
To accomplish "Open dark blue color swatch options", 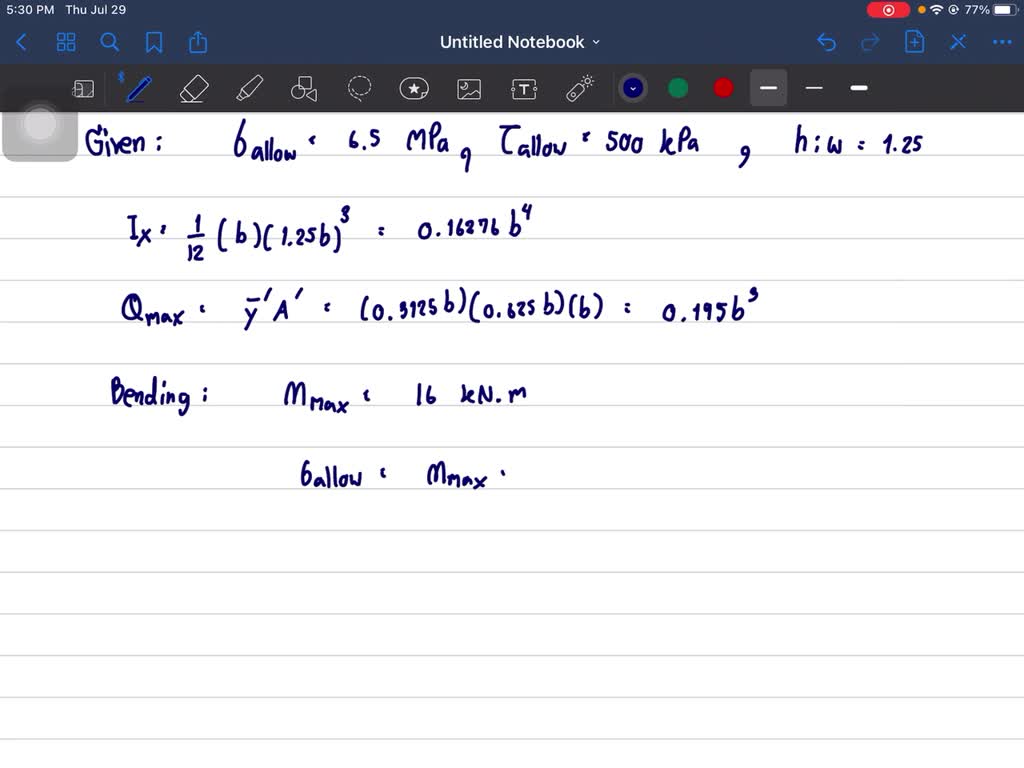I will click(x=633, y=88).
